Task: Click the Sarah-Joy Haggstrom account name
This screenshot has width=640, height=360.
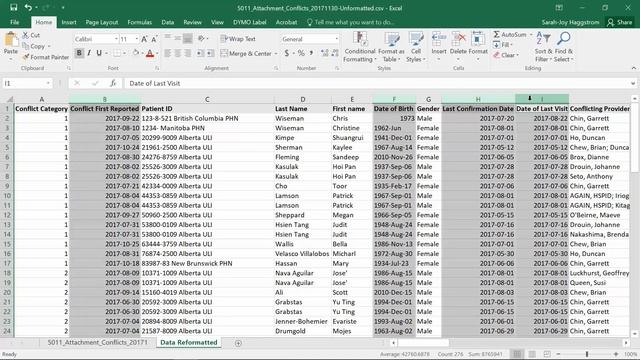Action: [570, 22]
